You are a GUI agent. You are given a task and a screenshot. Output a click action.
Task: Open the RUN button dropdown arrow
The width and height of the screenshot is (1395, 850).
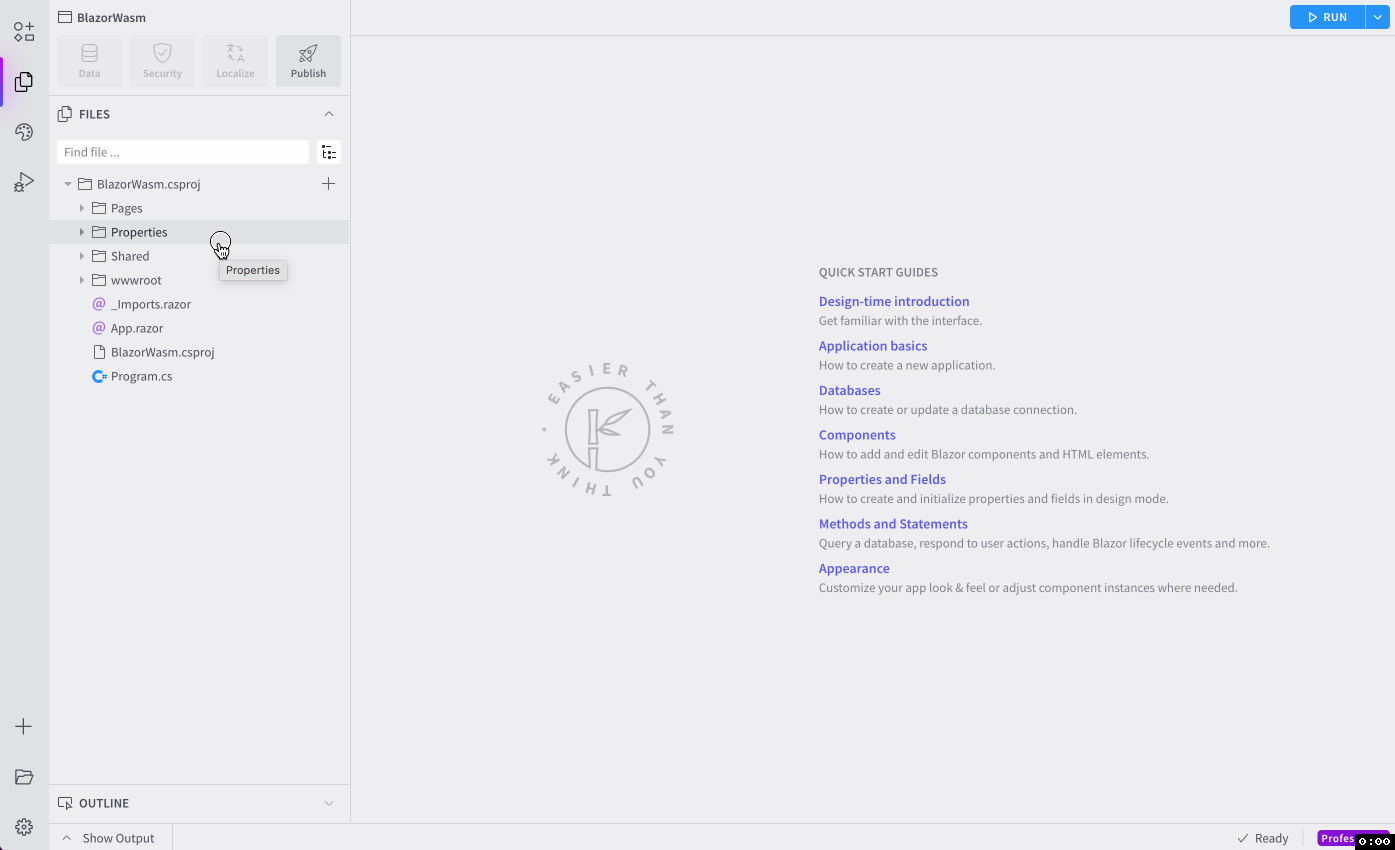click(x=1377, y=17)
